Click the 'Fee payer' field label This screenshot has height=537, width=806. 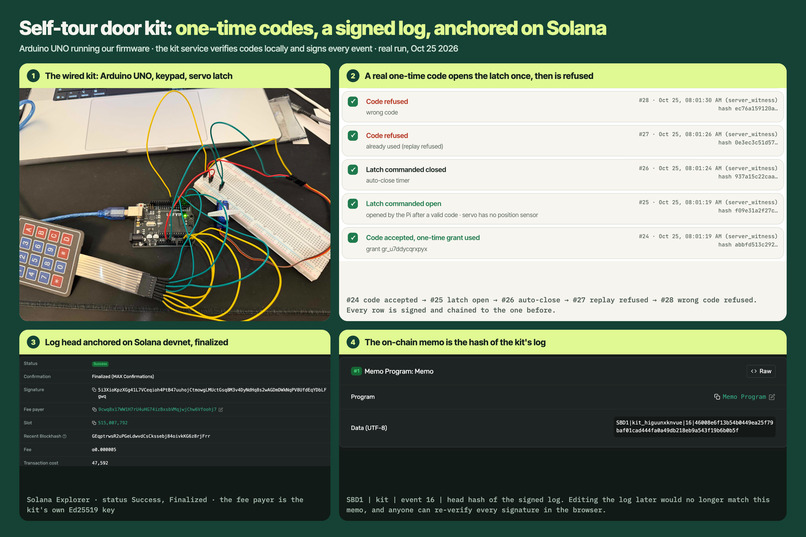click(x=34, y=410)
